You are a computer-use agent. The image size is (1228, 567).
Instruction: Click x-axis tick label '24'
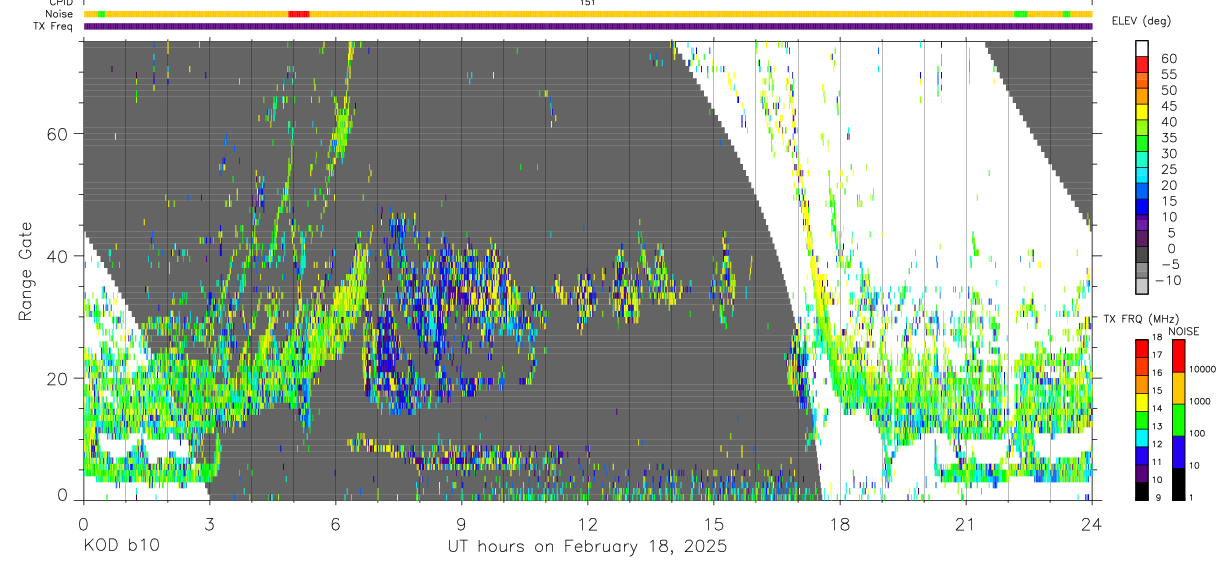1091,523
